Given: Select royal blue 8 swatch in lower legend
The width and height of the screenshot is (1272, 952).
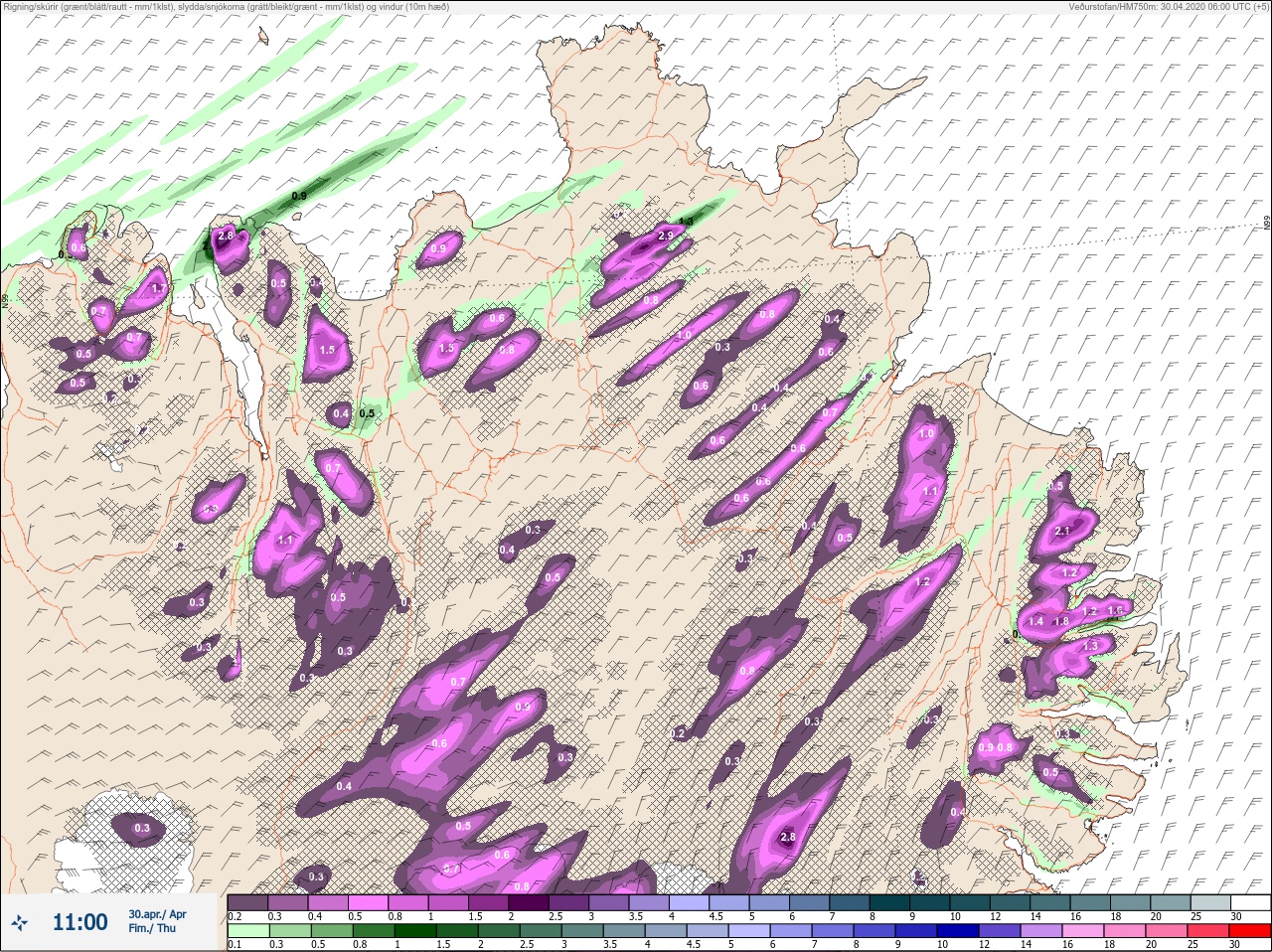Looking at the screenshot, I should point(874,930).
